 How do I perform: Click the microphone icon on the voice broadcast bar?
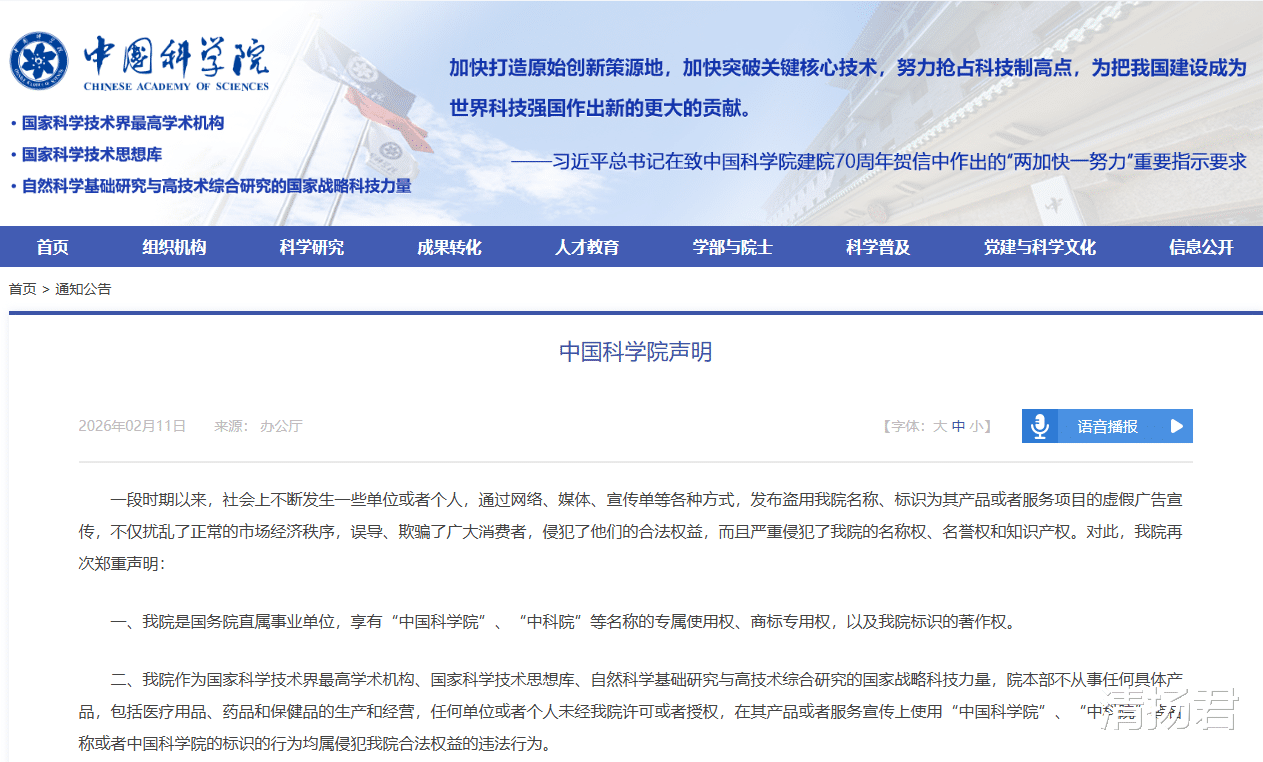[1040, 426]
